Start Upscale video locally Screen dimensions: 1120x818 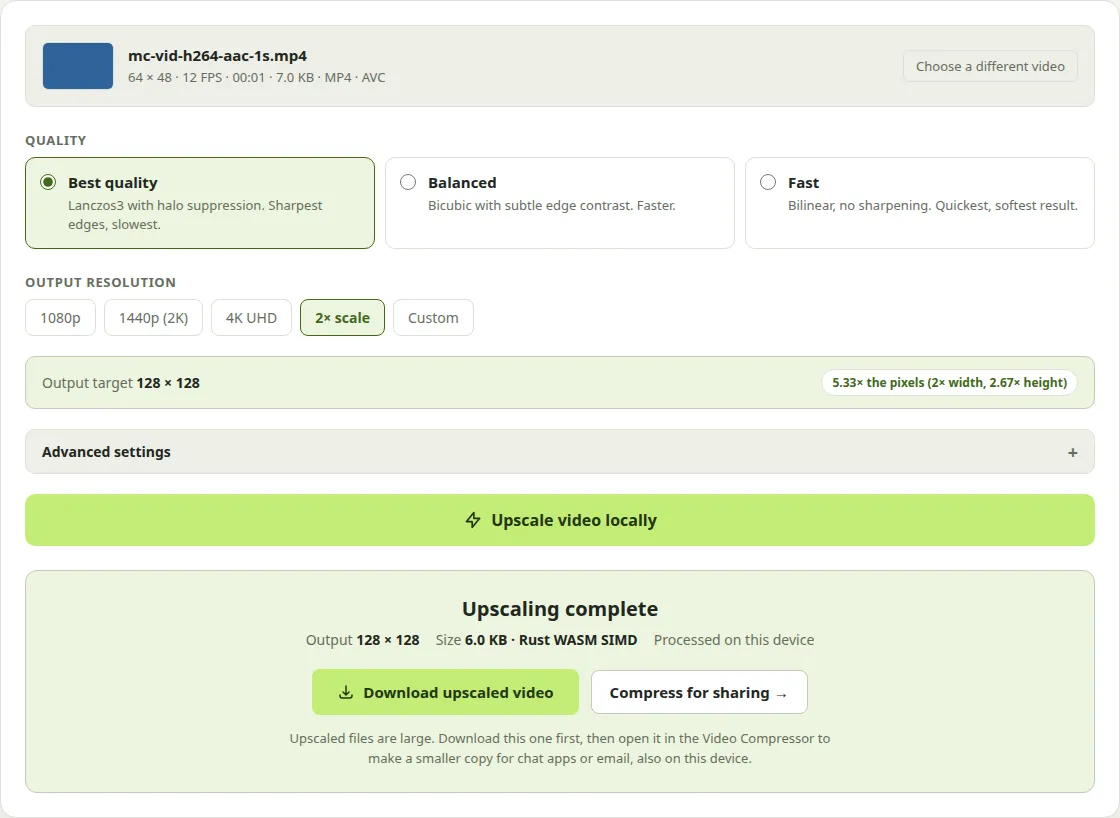point(560,520)
